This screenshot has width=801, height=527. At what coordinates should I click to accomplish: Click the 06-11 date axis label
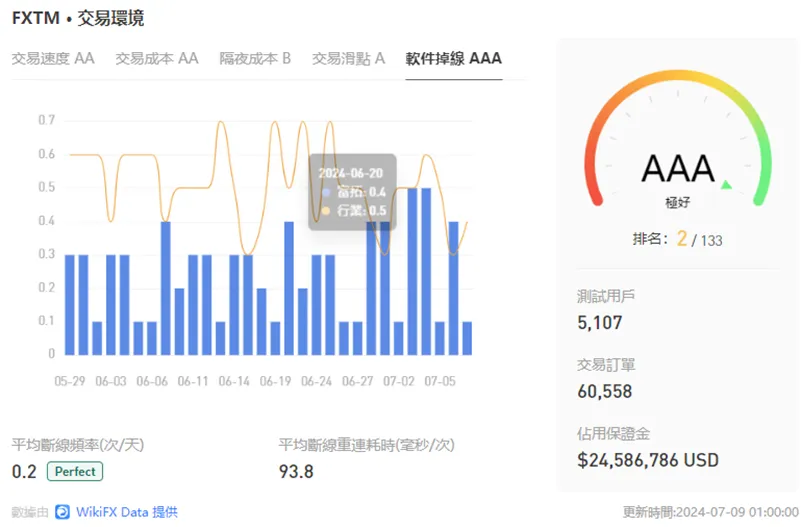pos(193,381)
